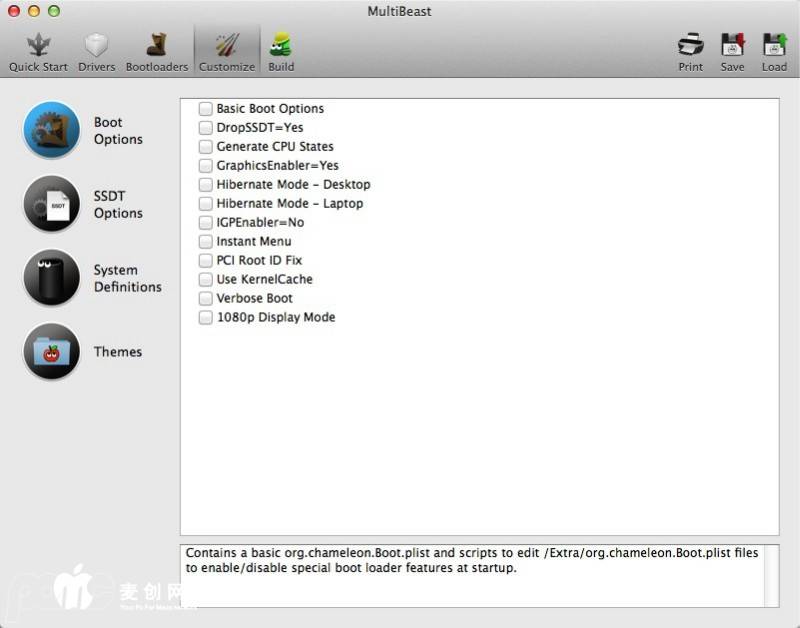
Task: Click the description pane scrollbar
Action: point(771,575)
